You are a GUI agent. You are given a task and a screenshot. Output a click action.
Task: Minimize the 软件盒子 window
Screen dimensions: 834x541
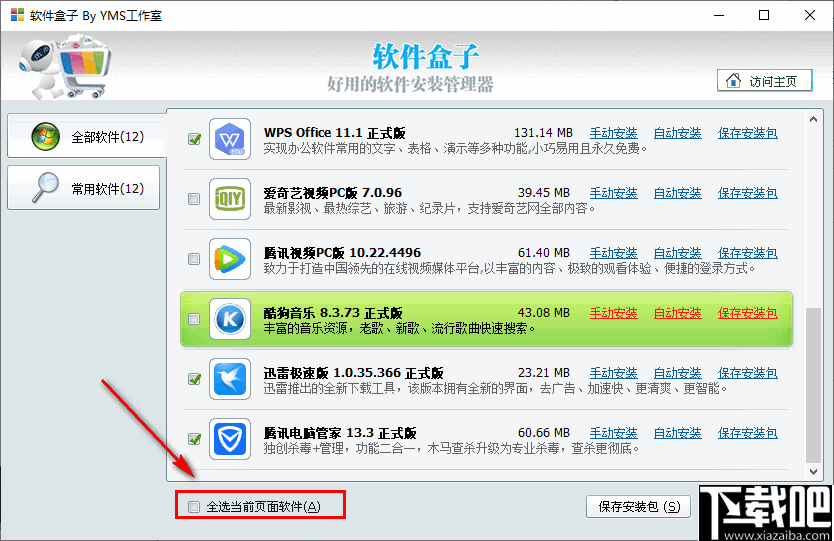(x=719, y=15)
